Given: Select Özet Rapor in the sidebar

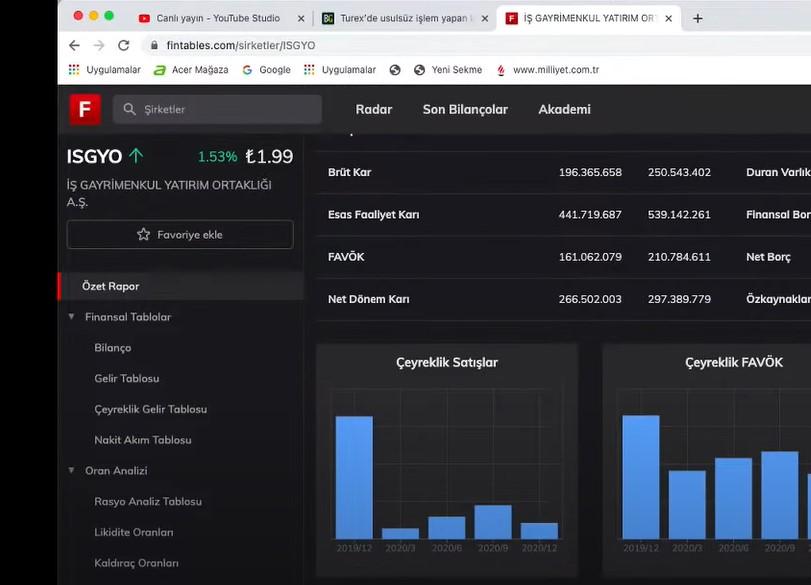Looking at the screenshot, I should coord(181,286).
